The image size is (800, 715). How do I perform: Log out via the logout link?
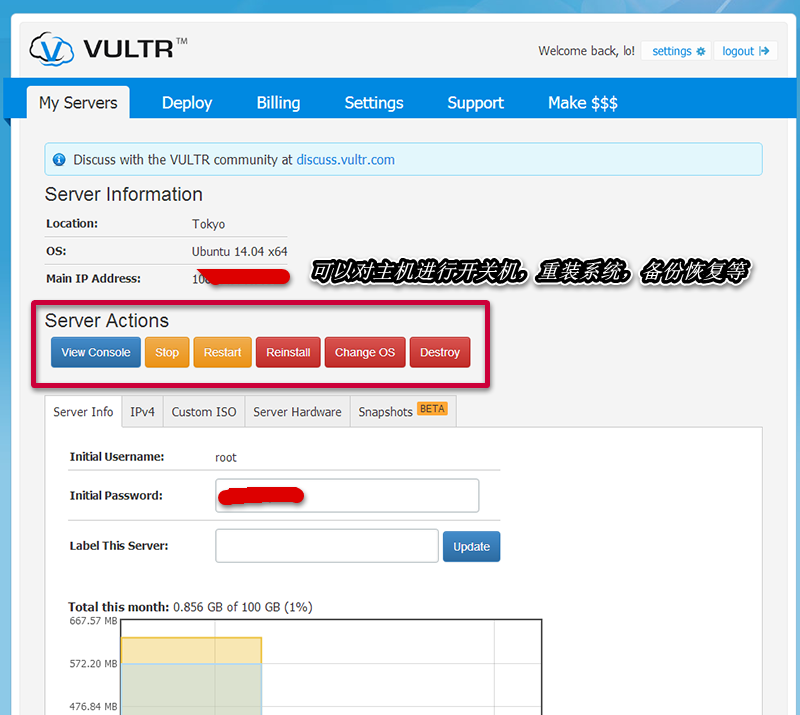pyautogui.click(x=745, y=51)
